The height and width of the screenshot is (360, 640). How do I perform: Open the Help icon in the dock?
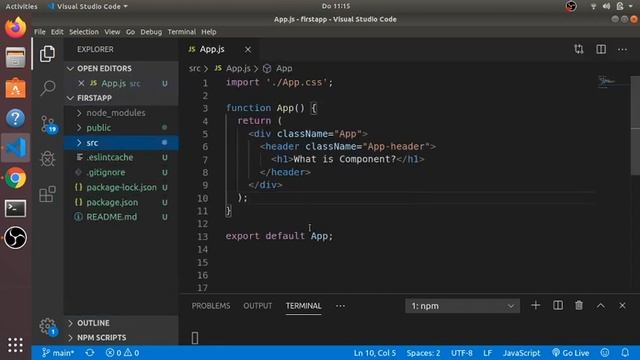tap(16, 118)
